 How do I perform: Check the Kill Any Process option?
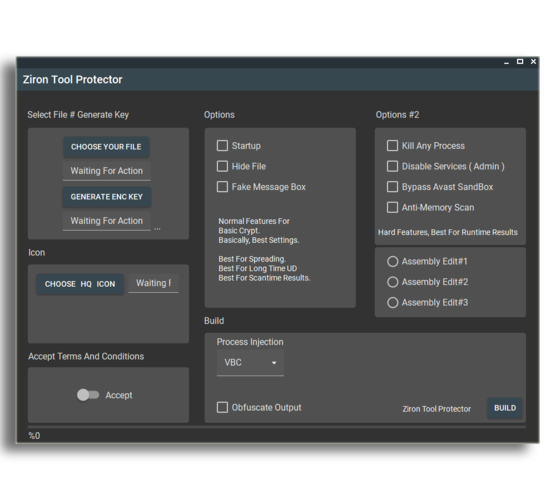coord(392,146)
